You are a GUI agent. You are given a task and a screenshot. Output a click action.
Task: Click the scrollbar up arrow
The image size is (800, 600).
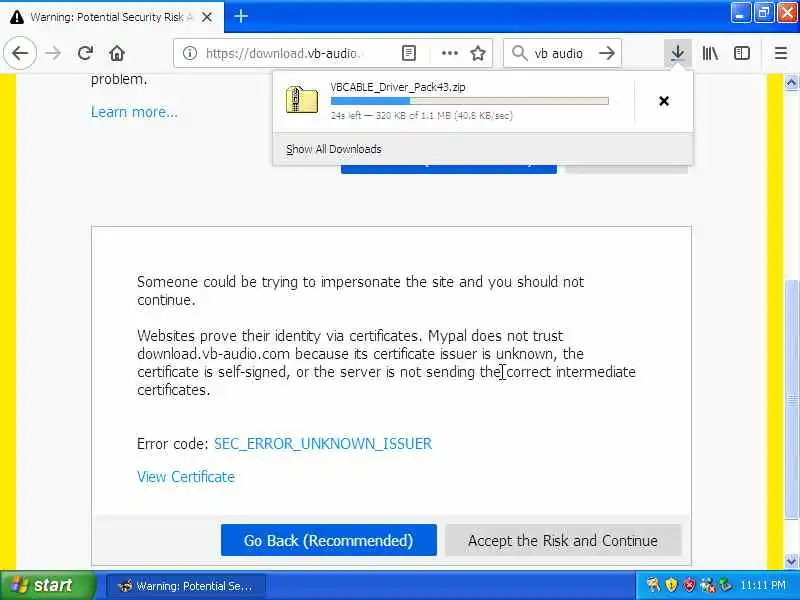791,82
